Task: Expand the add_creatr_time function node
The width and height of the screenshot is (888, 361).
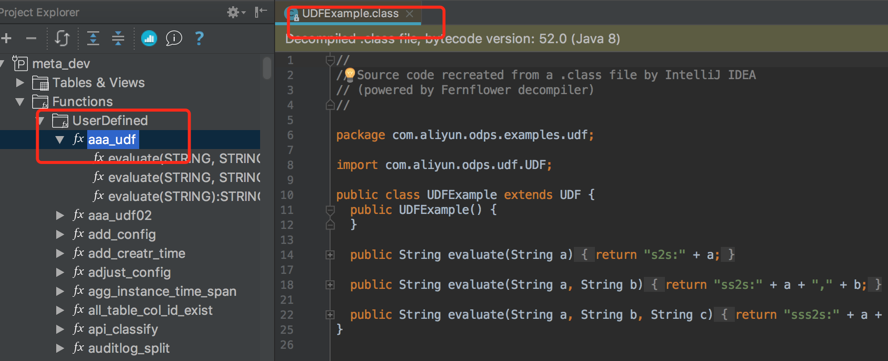Action: (60, 253)
